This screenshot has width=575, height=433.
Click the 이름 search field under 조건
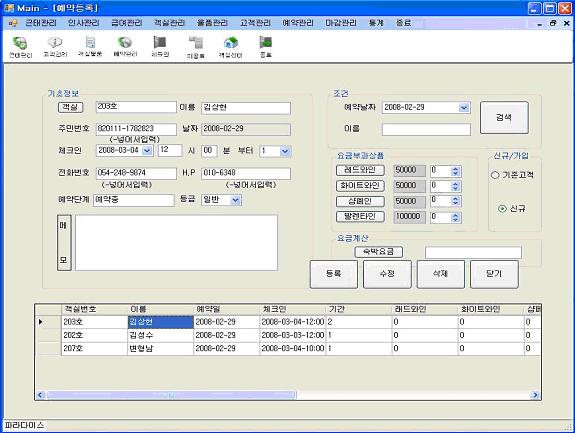click(426, 129)
